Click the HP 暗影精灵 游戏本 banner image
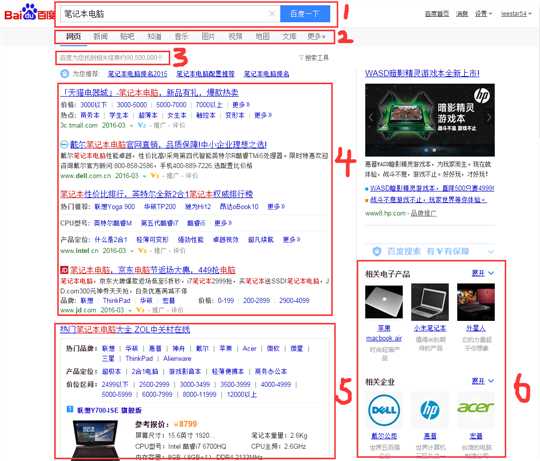The image size is (540, 461). (430, 120)
